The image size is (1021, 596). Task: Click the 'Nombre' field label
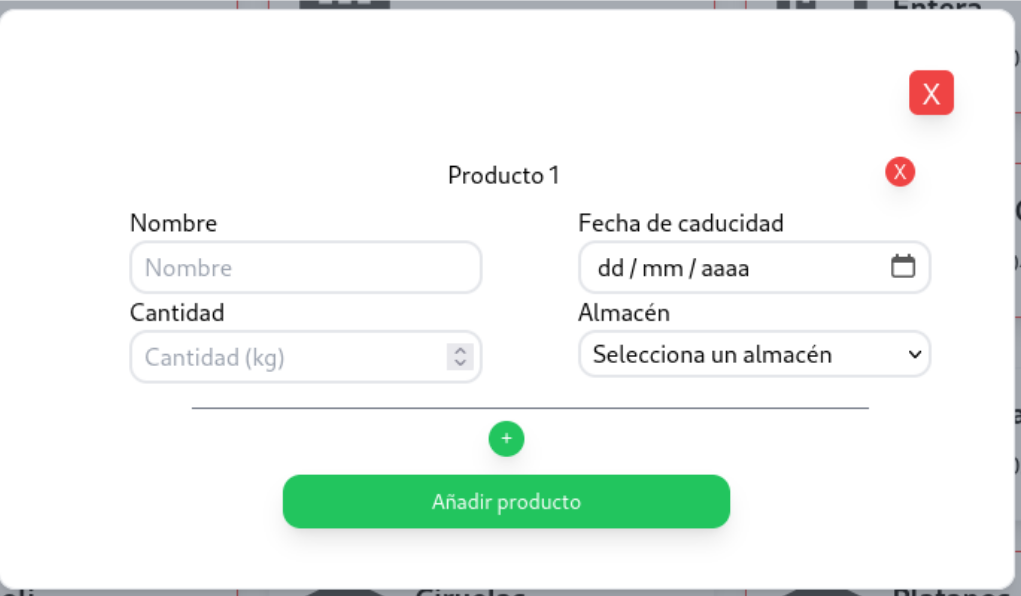(173, 223)
